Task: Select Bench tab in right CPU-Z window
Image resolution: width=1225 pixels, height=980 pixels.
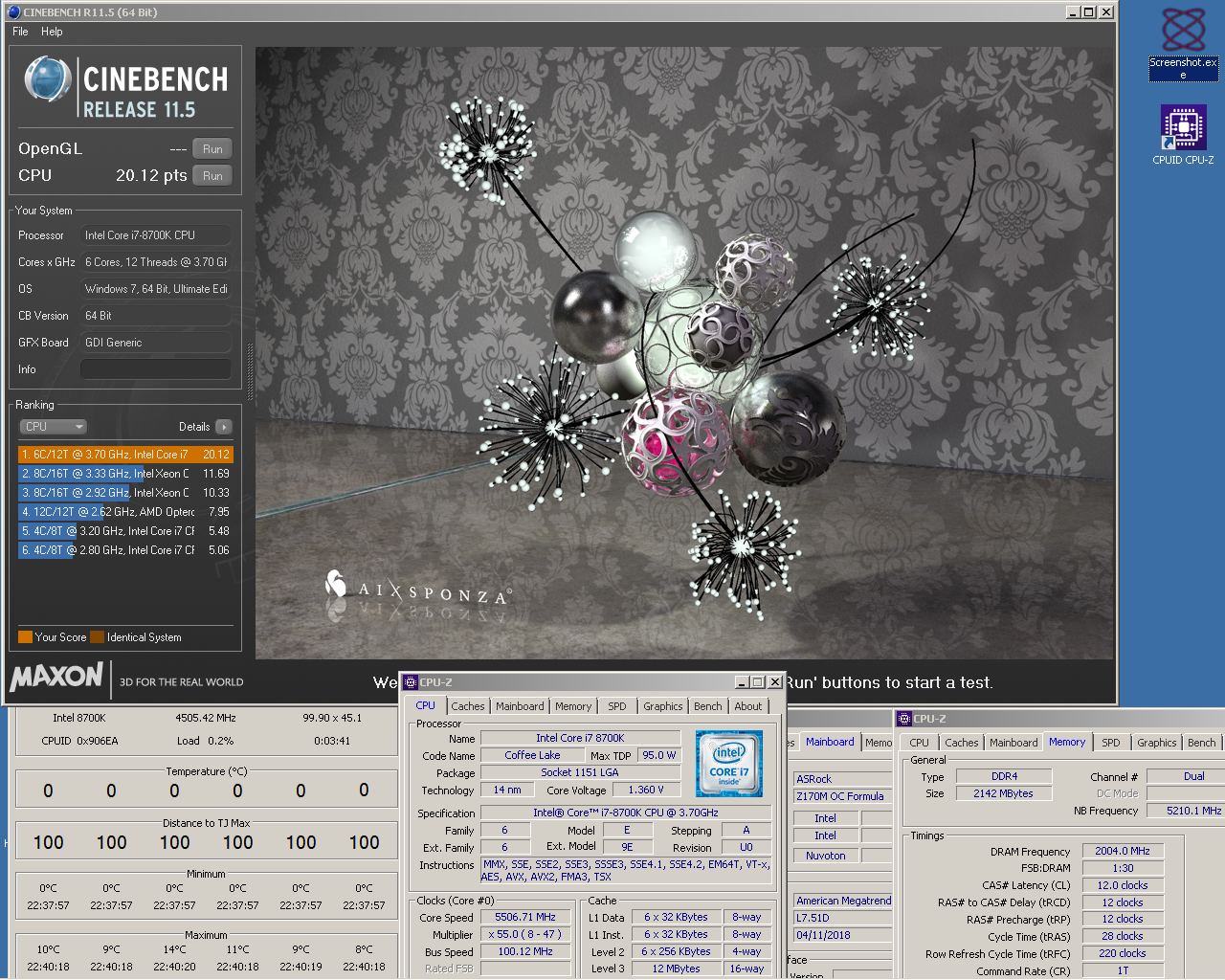Action: point(1202,743)
